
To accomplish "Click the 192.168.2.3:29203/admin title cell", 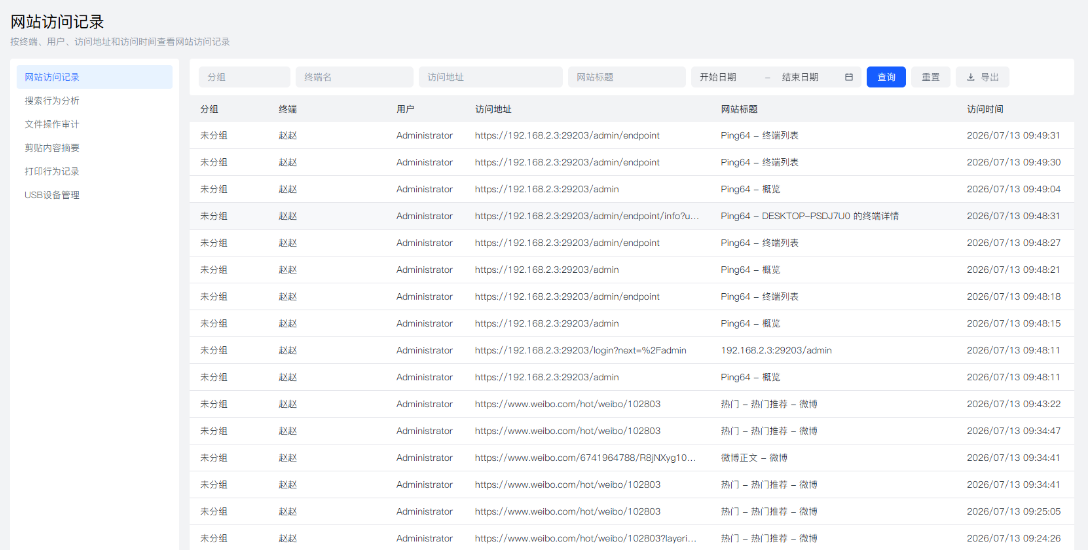I will (x=776, y=350).
